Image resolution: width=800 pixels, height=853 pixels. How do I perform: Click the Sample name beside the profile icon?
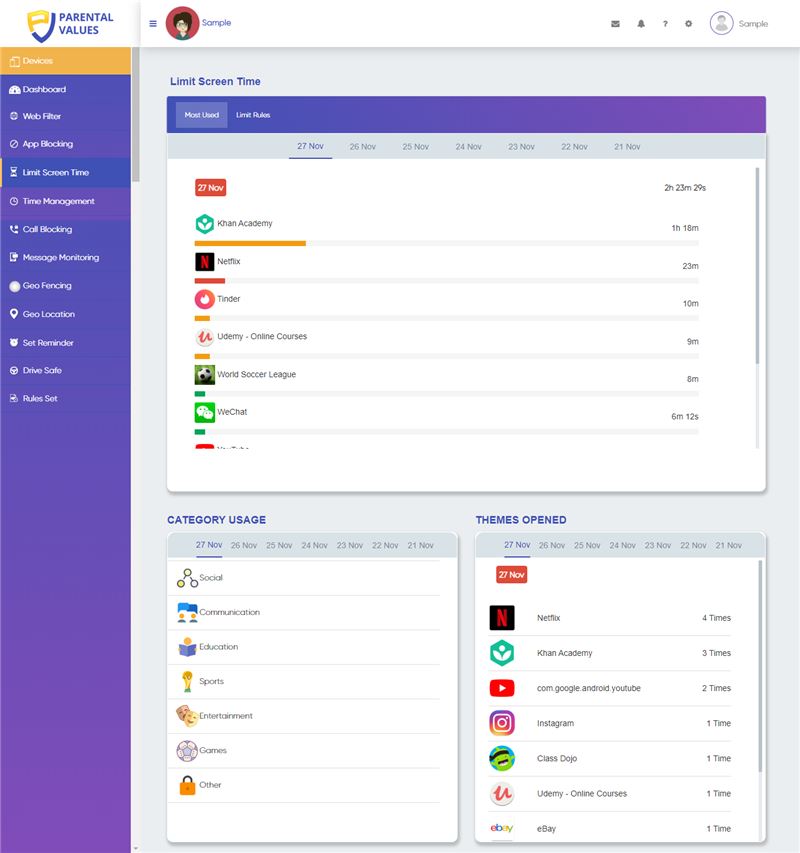pos(753,24)
